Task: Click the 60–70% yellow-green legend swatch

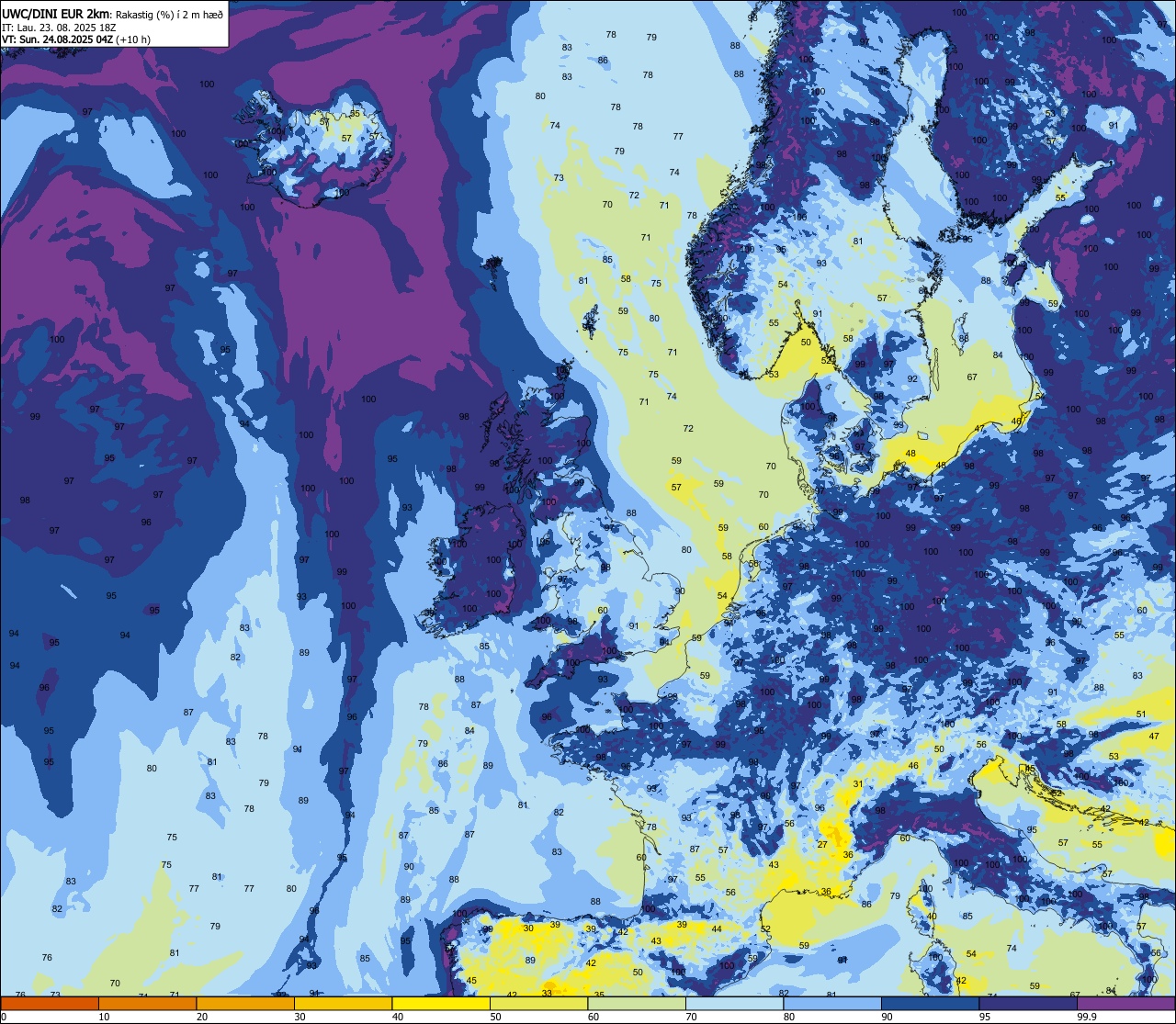Action: [637, 1003]
